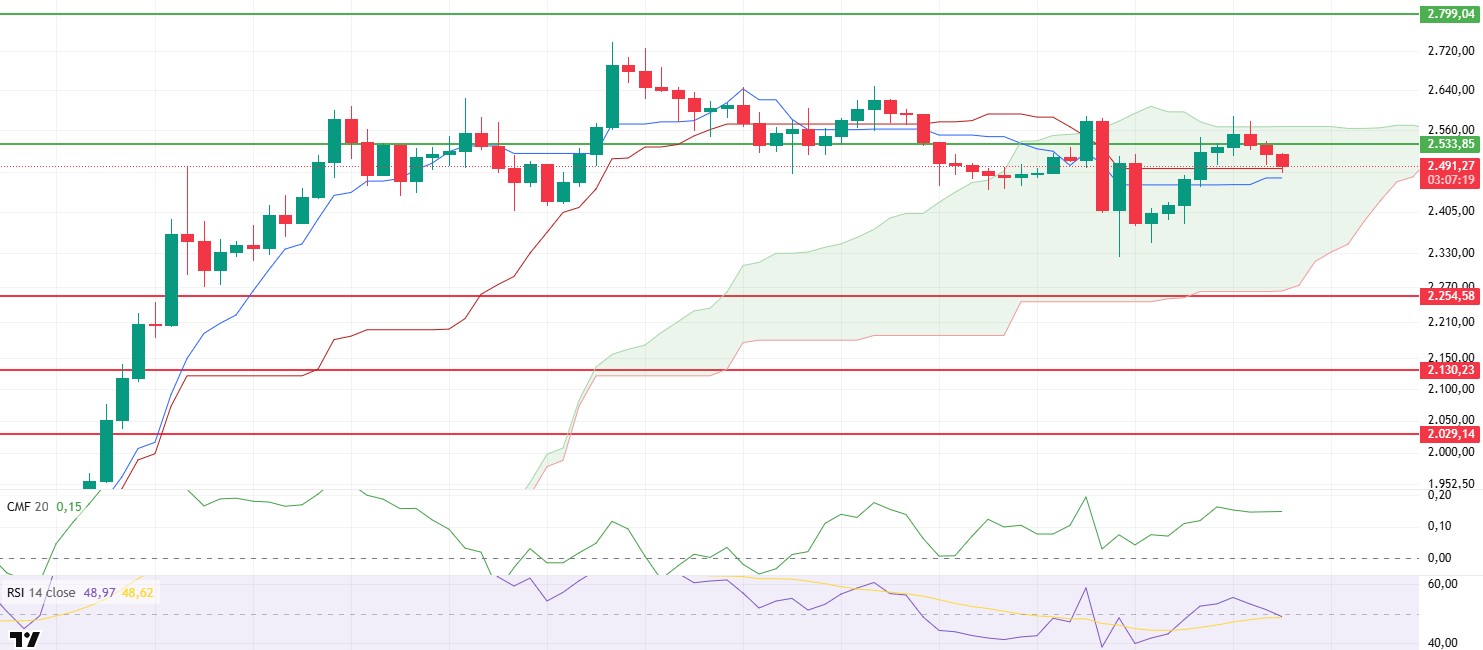Select the 2.130,23 red price label
The height and width of the screenshot is (650, 1483).
click(1449, 370)
